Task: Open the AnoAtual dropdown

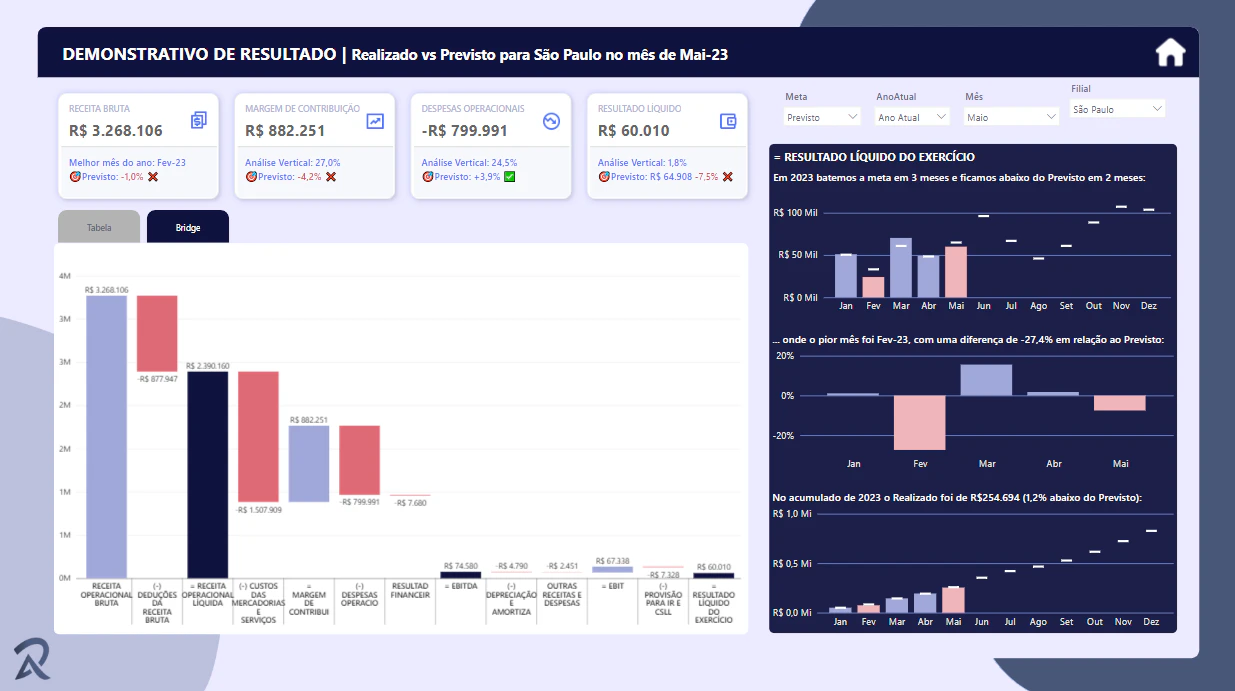Action: pyautogui.click(x=912, y=117)
